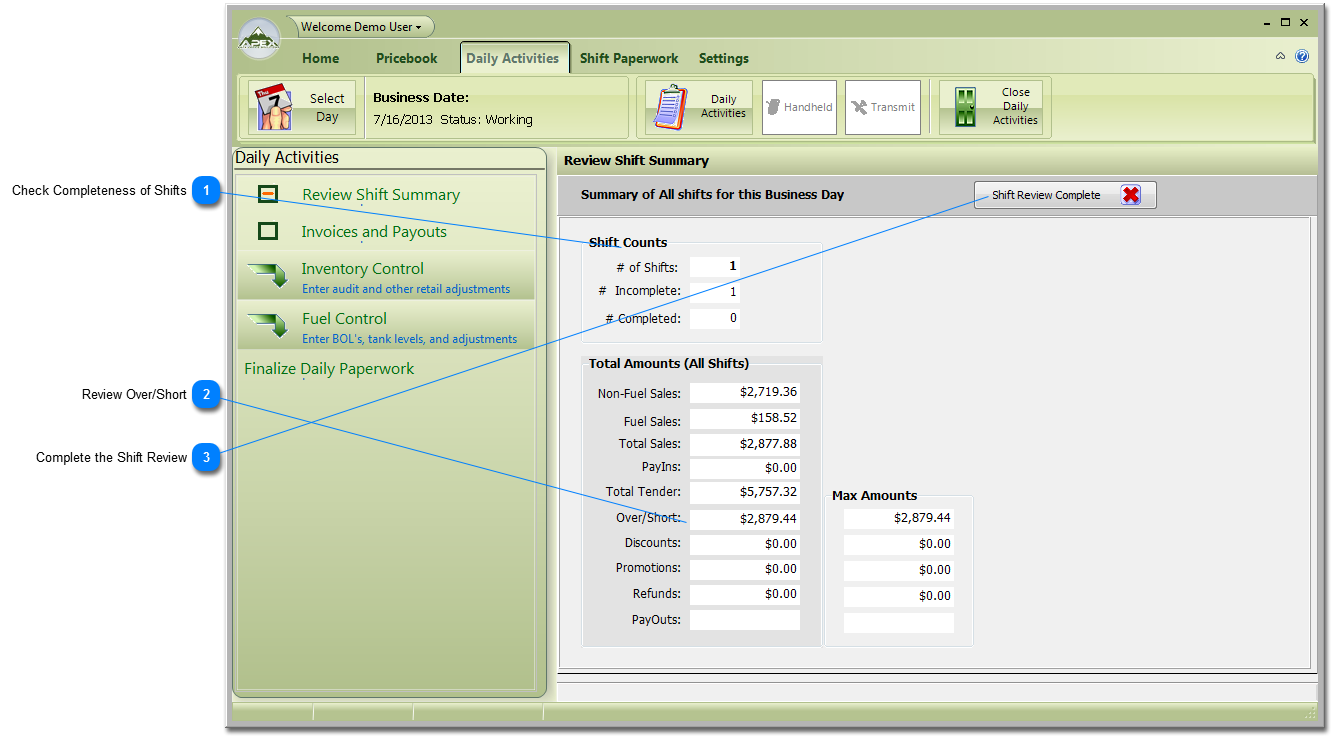Click the red X on Shift Review Complete
This screenshot has width=1333, height=736.
[1131, 195]
